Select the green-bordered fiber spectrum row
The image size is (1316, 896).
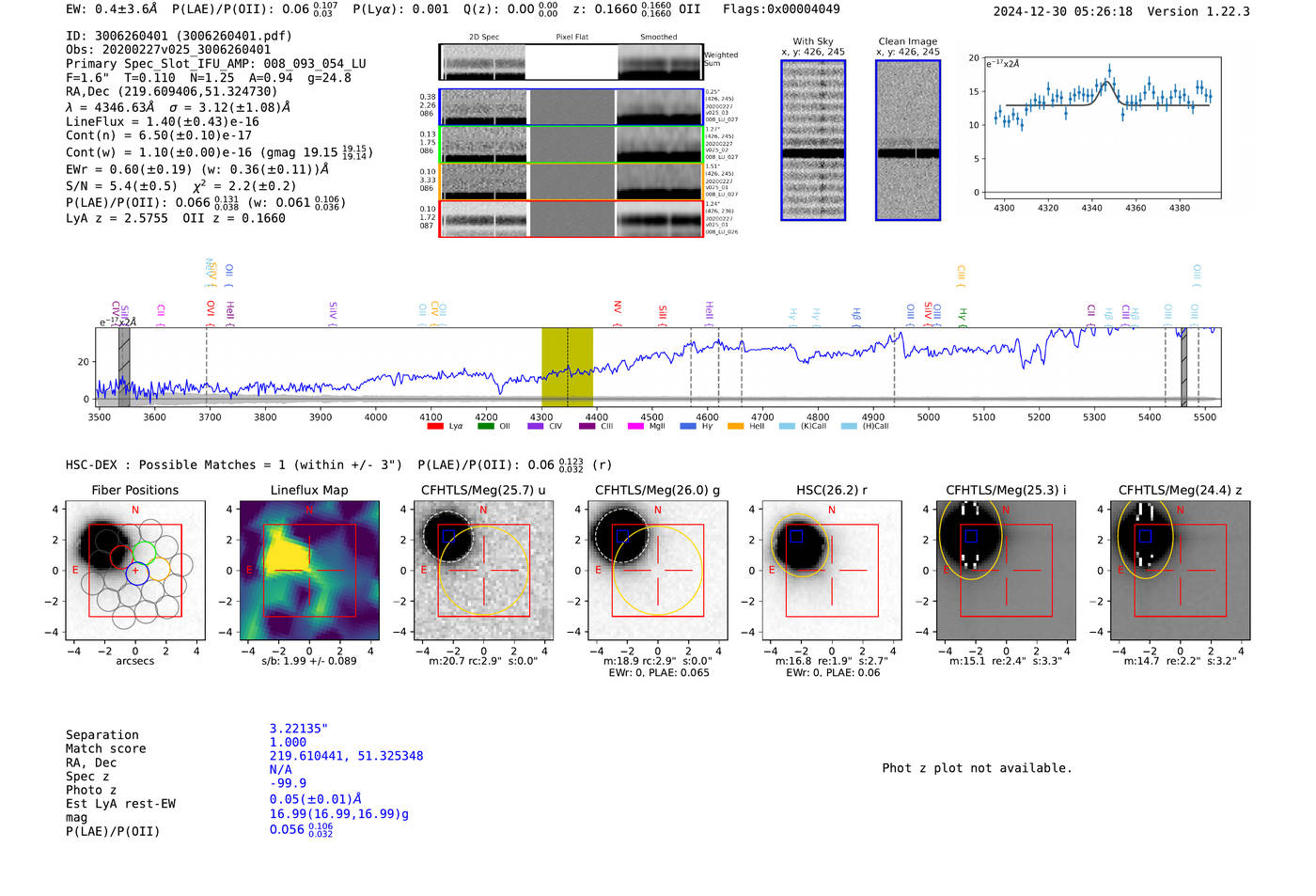[571, 145]
